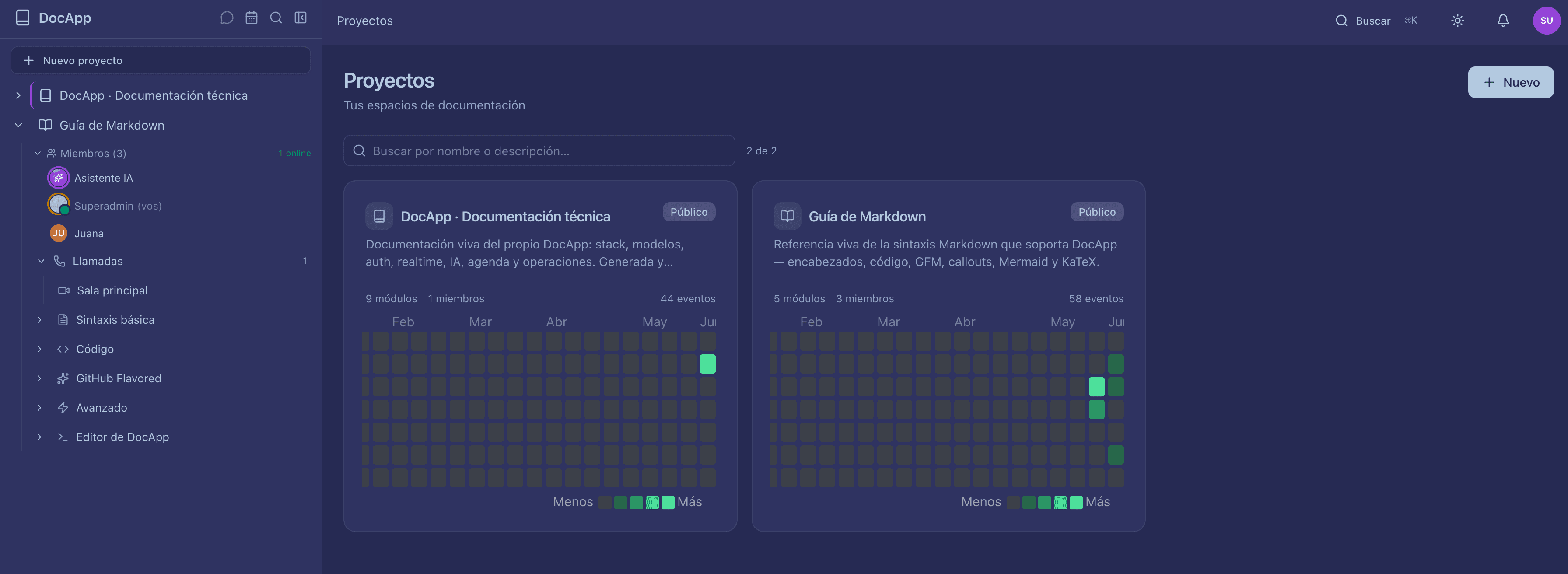Collapse the Miembros (3) section
1568x574 pixels.
(38, 154)
